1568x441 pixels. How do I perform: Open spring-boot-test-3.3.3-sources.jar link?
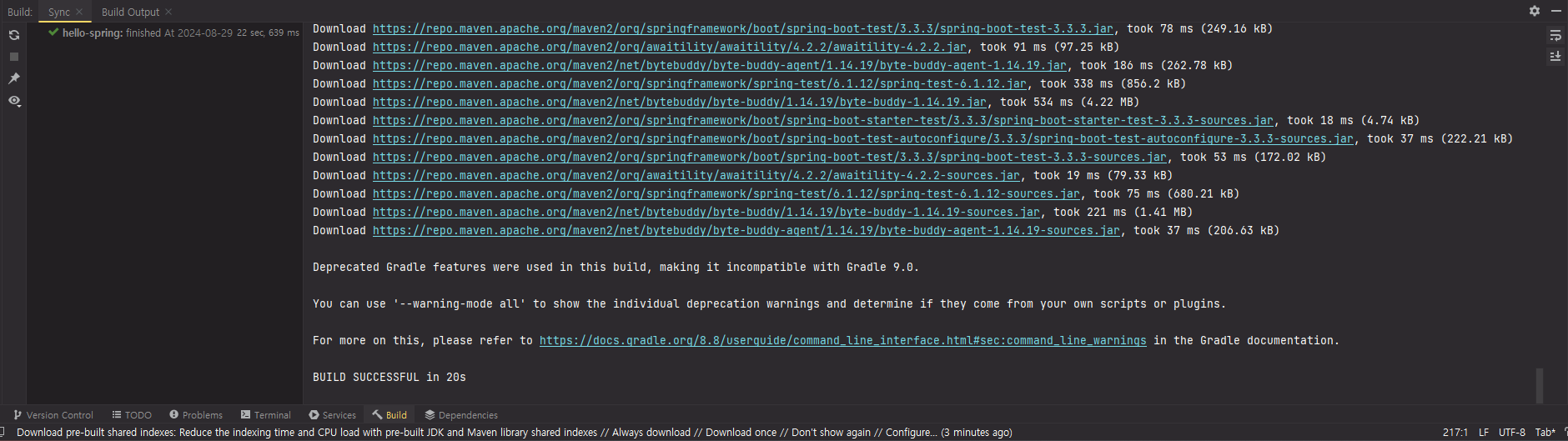pos(770,157)
